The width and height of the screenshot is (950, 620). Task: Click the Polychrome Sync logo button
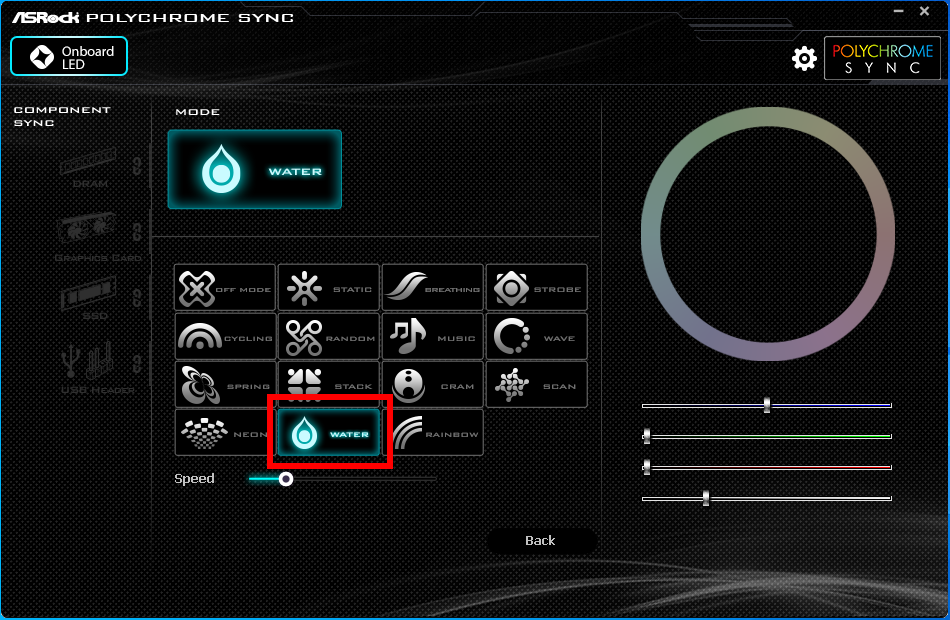click(x=882, y=58)
